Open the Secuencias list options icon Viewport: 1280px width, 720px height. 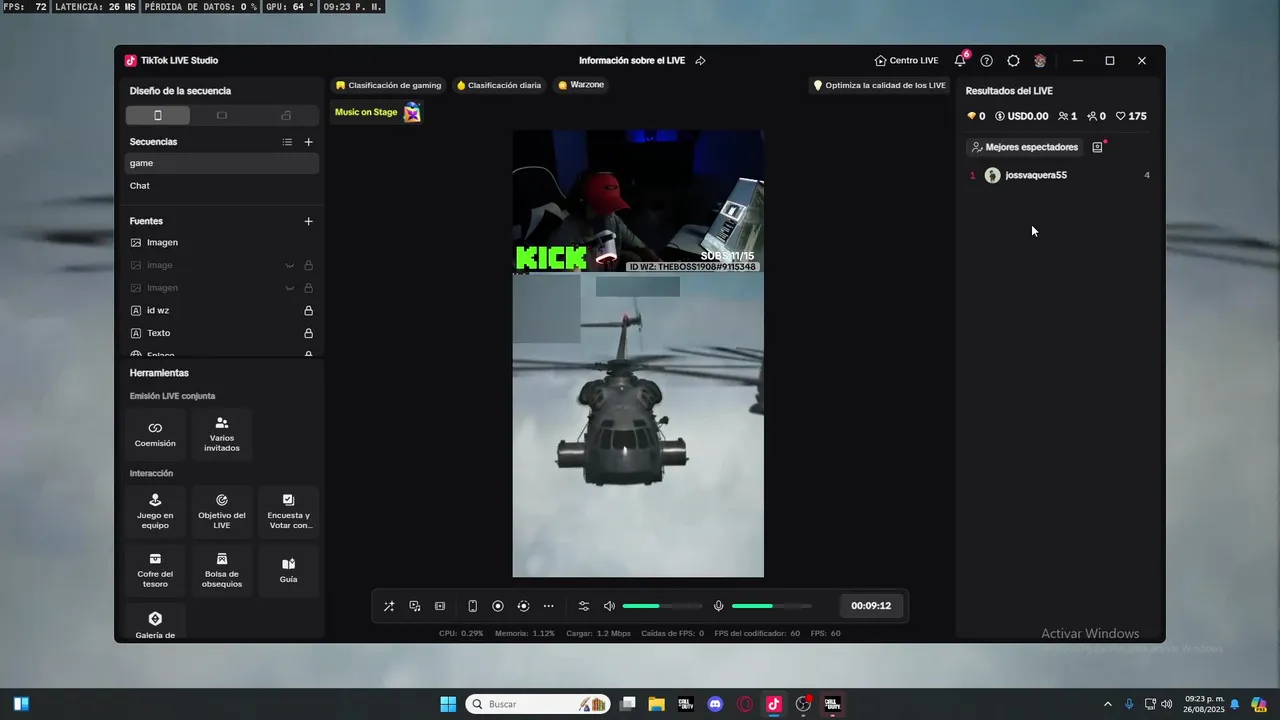287,142
